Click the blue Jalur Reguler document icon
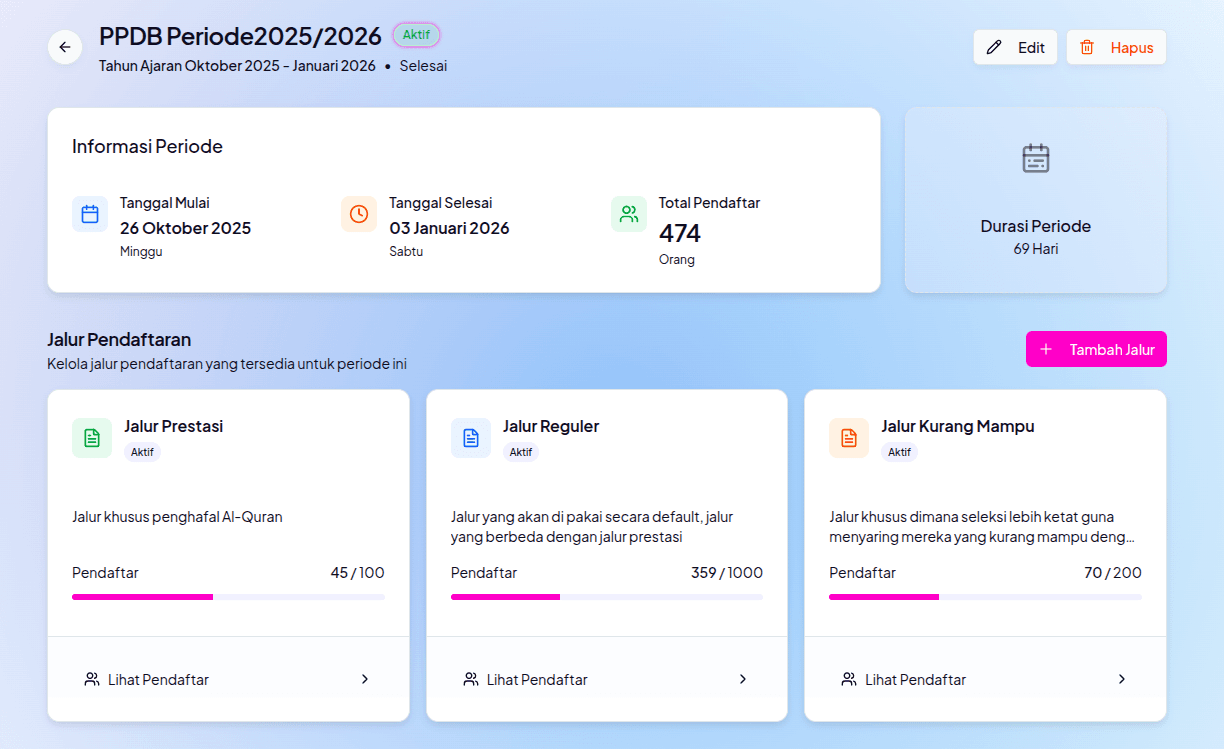The width and height of the screenshot is (1224, 749). coord(471,438)
